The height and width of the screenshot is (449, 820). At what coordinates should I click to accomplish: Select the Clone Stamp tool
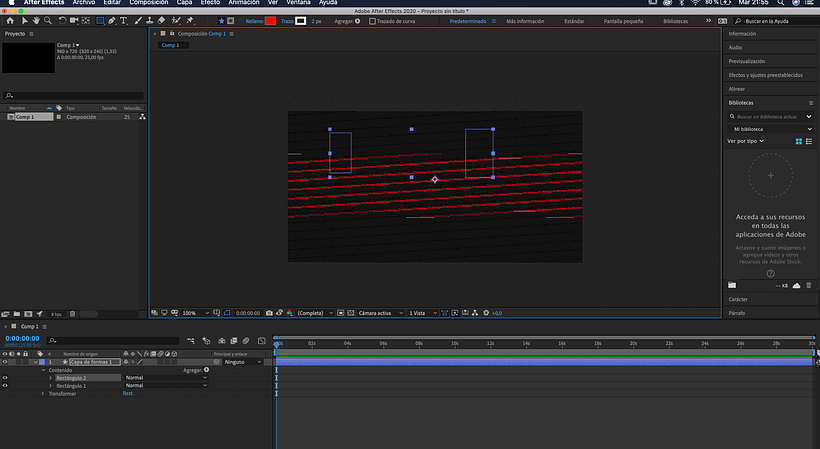(150, 21)
